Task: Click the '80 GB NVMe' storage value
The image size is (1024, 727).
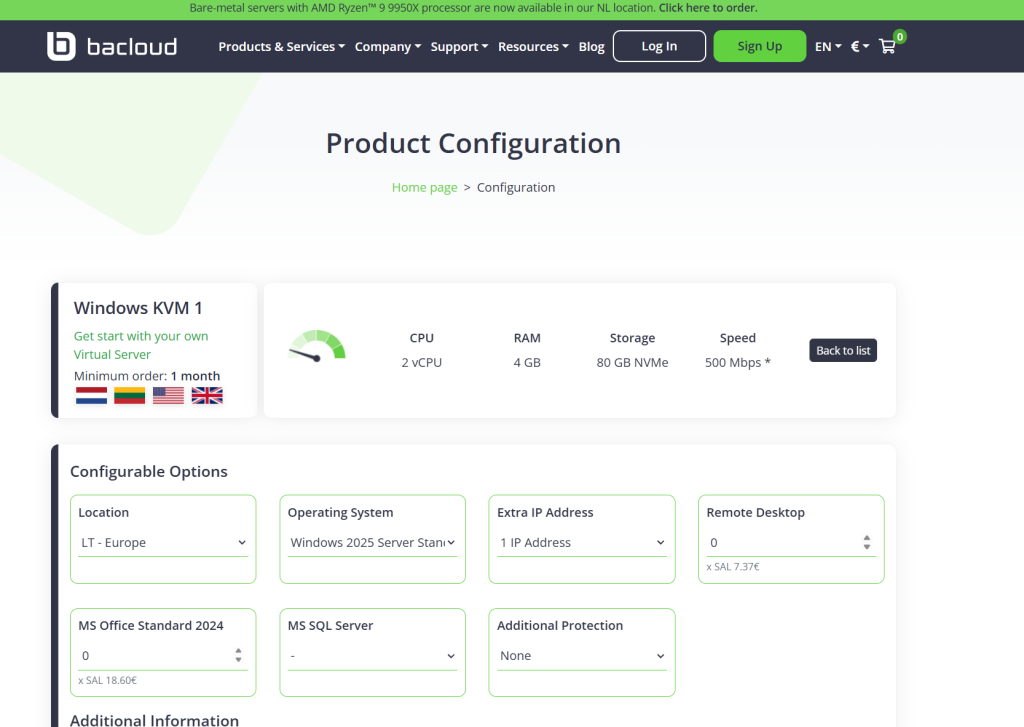Action: [632, 363]
